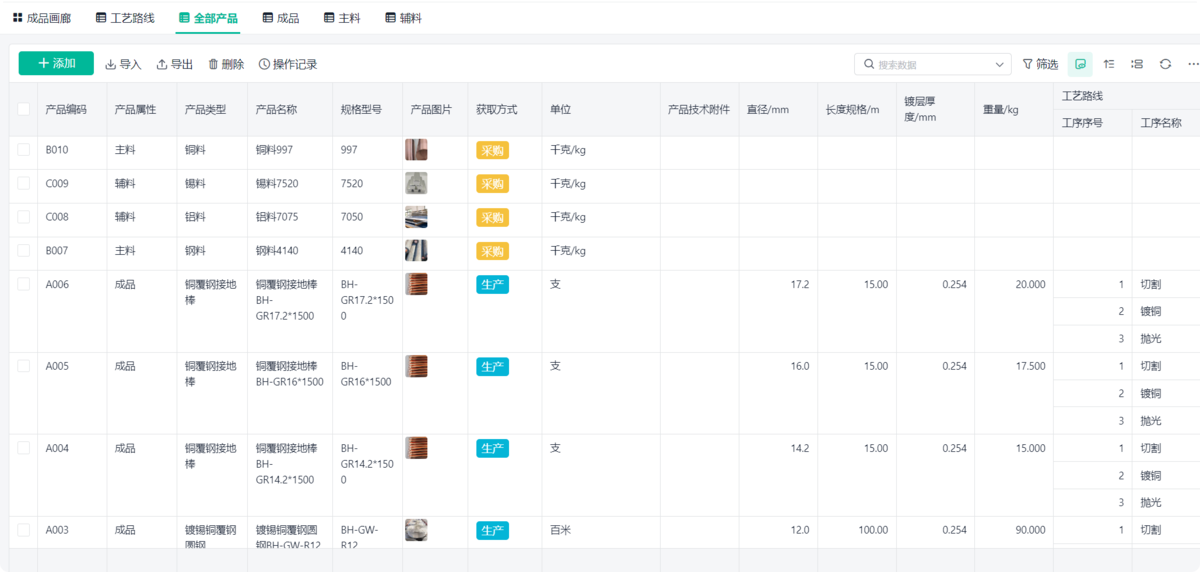Click the 采购 tag in row B010
Viewport: 1200px width, 572px height.
tap(492, 150)
